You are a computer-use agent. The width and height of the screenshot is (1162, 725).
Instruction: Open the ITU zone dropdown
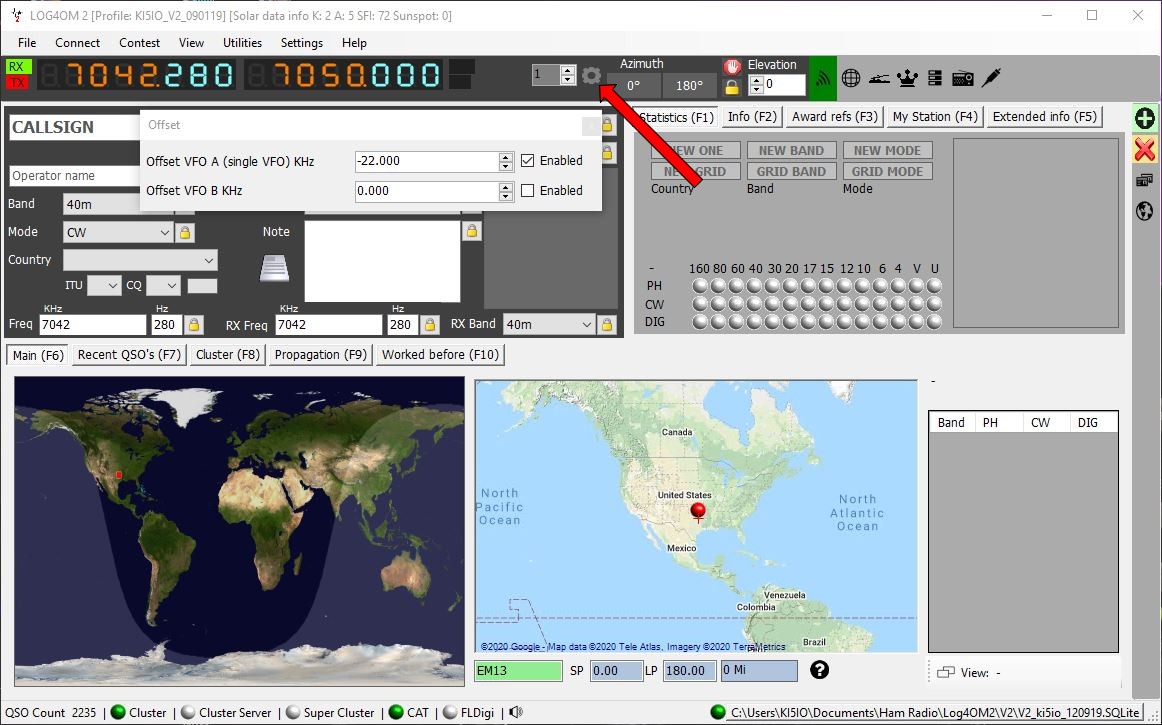(x=104, y=285)
